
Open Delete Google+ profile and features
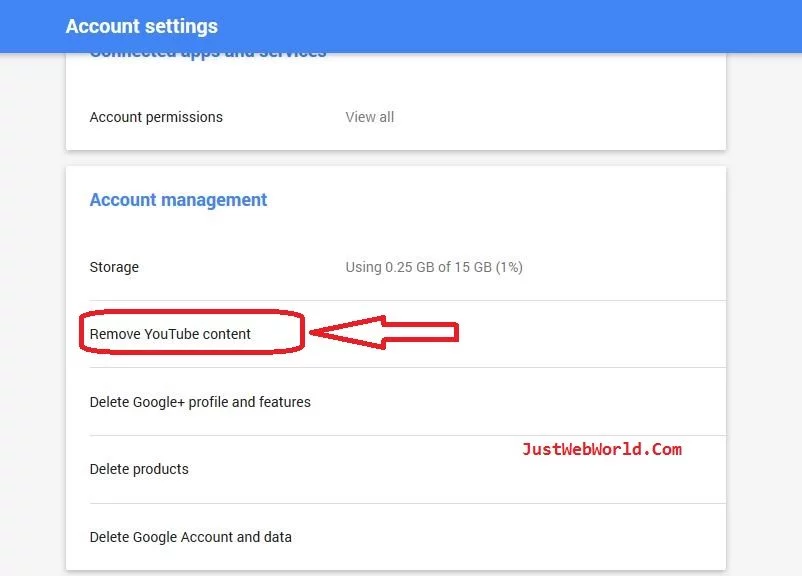[x=200, y=402]
